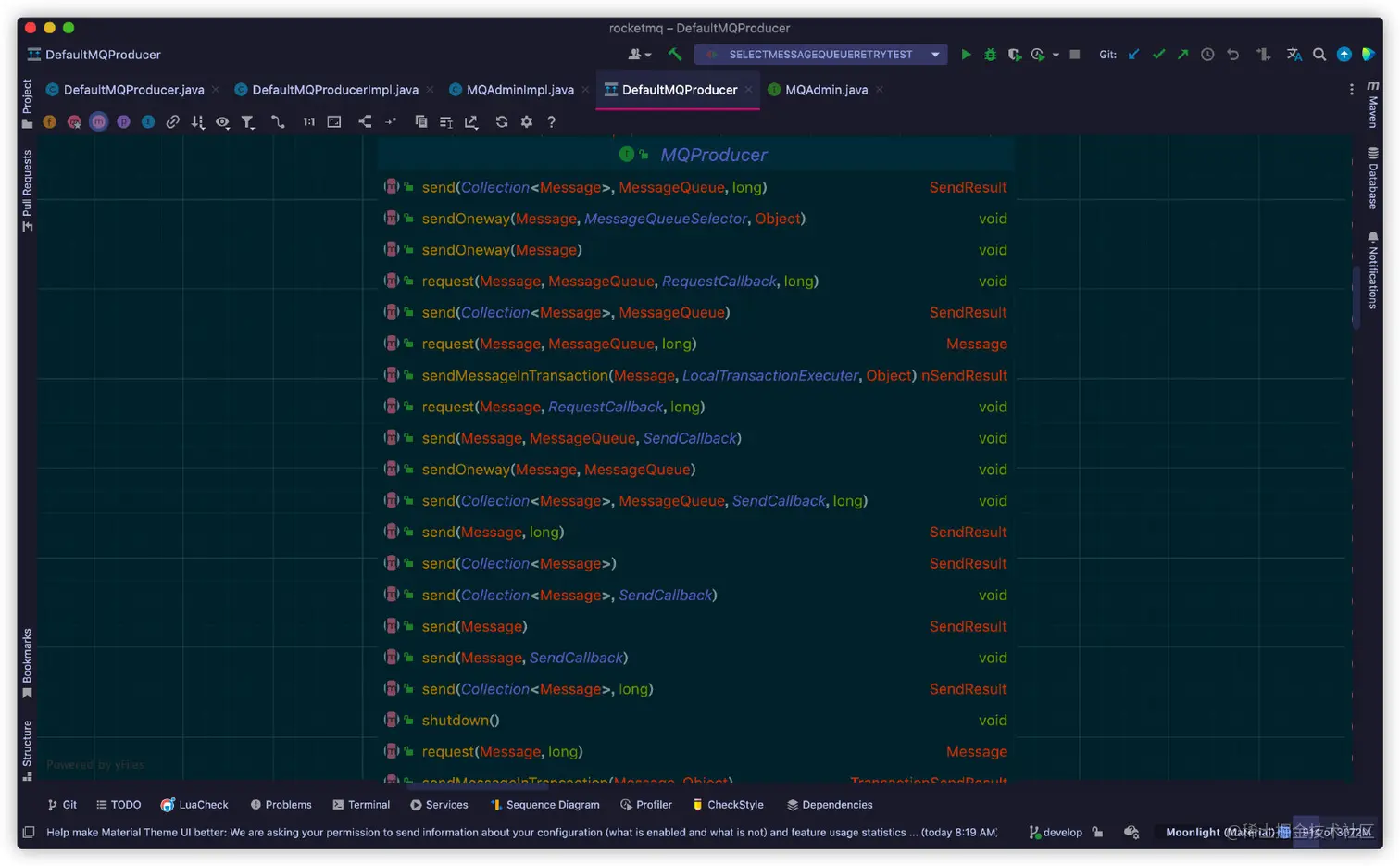Viewport: 1400px width, 866px height.
Task: Open Search Everywhere magnifier
Action: click(1319, 55)
